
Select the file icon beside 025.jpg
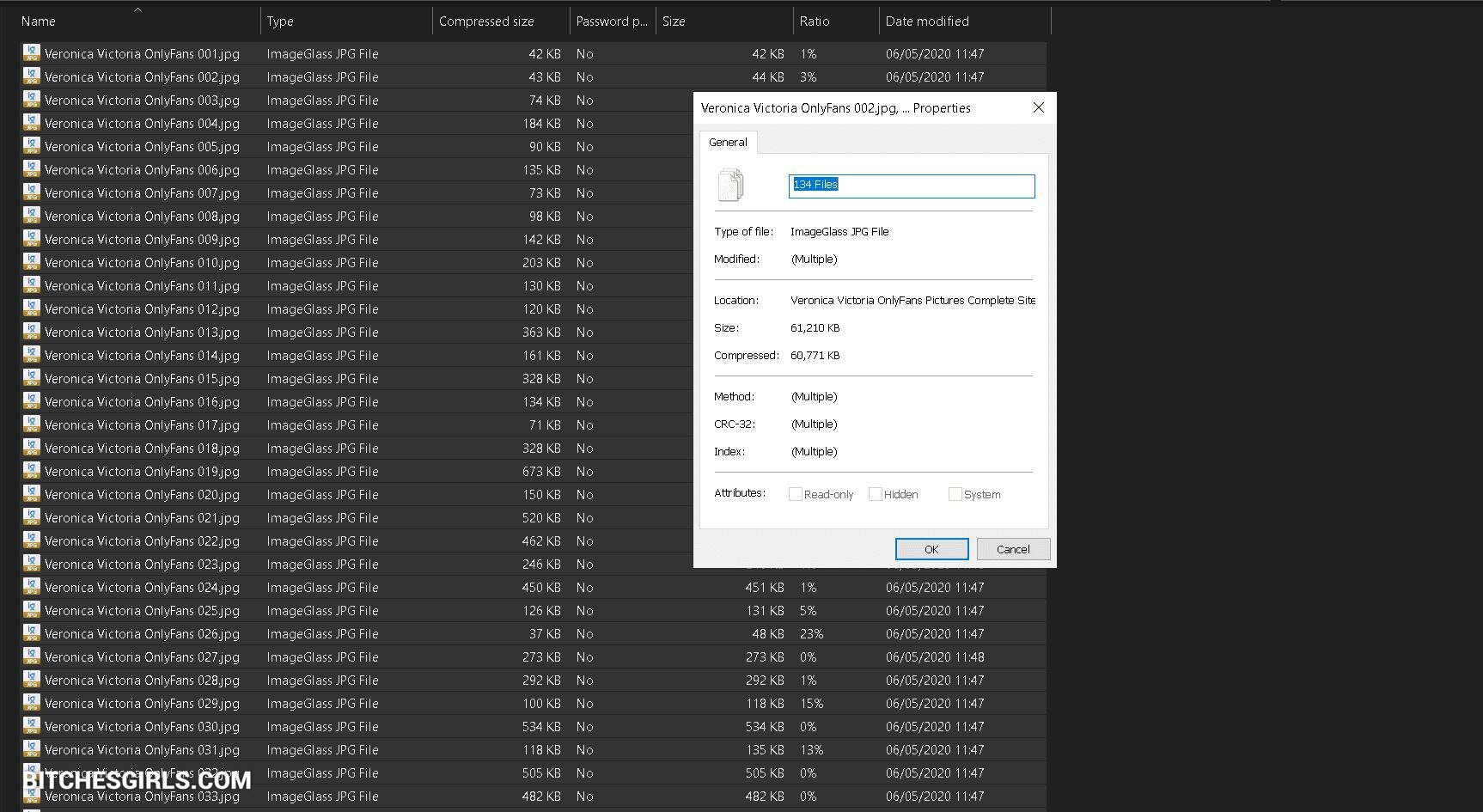point(32,610)
